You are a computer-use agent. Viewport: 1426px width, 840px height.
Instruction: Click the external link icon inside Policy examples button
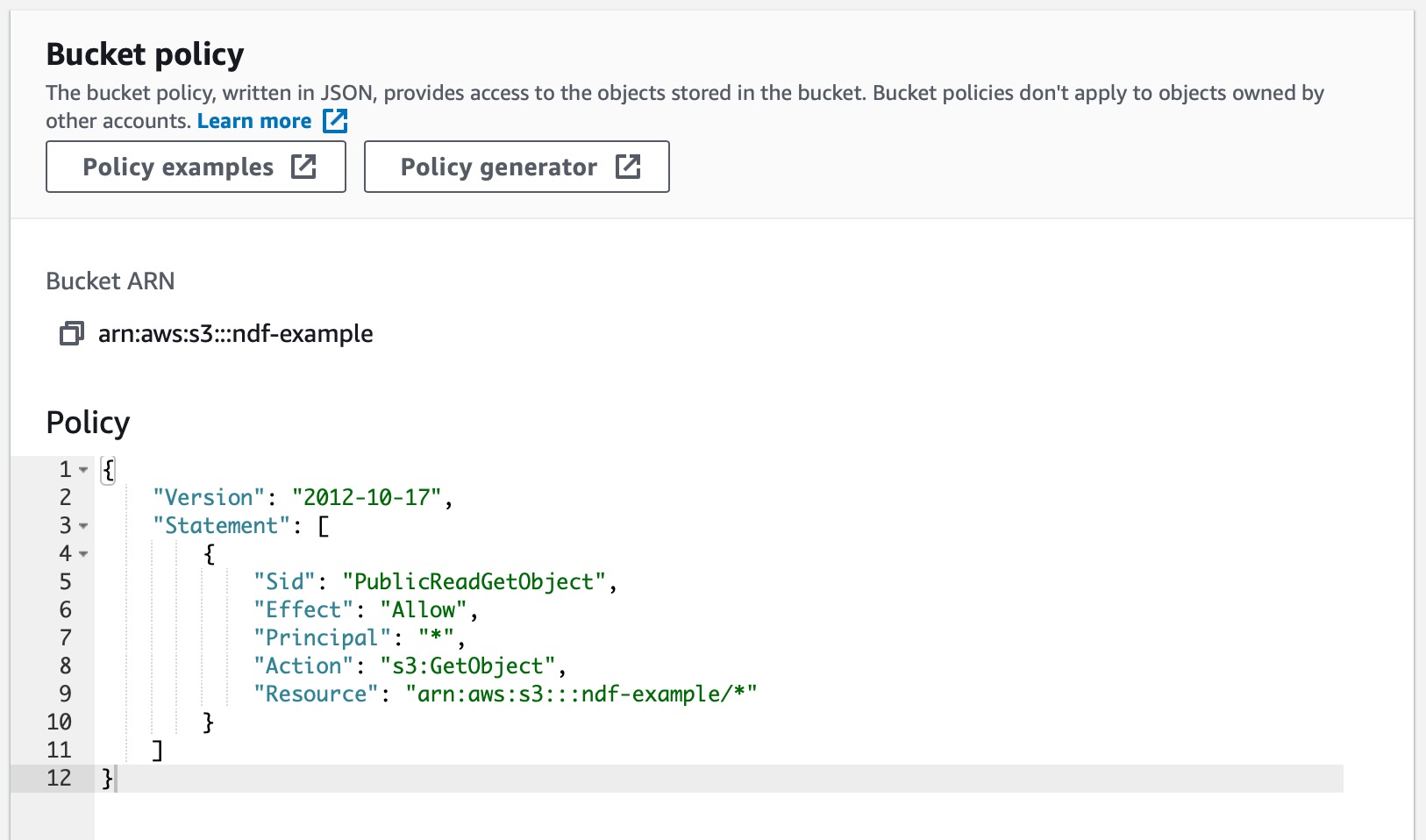[x=303, y=167]
